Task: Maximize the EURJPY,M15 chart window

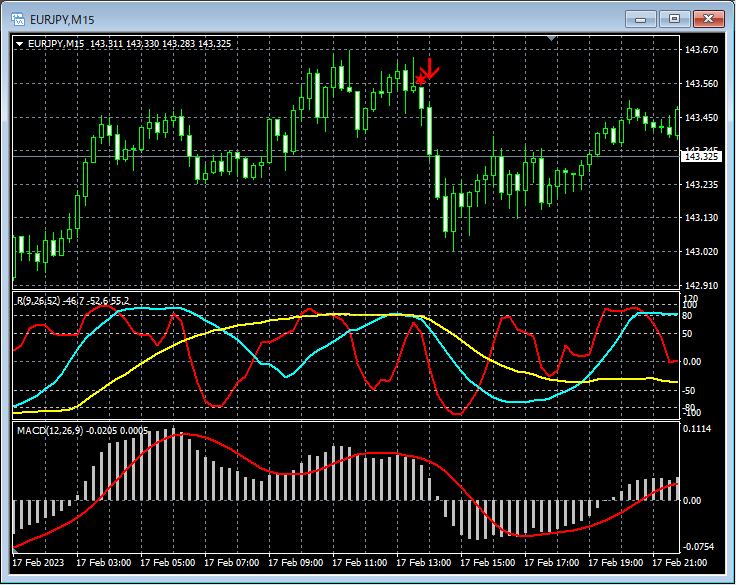Action: pos(674,19)
